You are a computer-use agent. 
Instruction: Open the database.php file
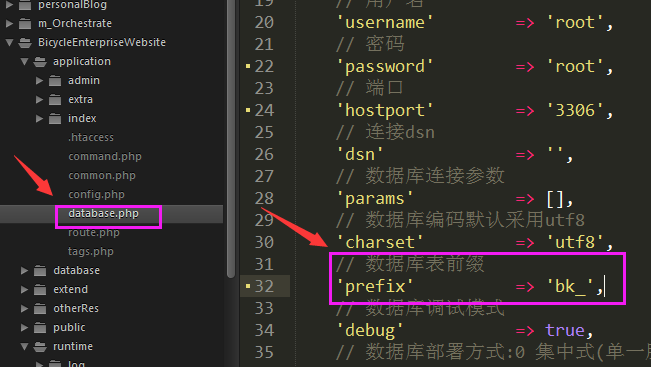pos(103,213)
